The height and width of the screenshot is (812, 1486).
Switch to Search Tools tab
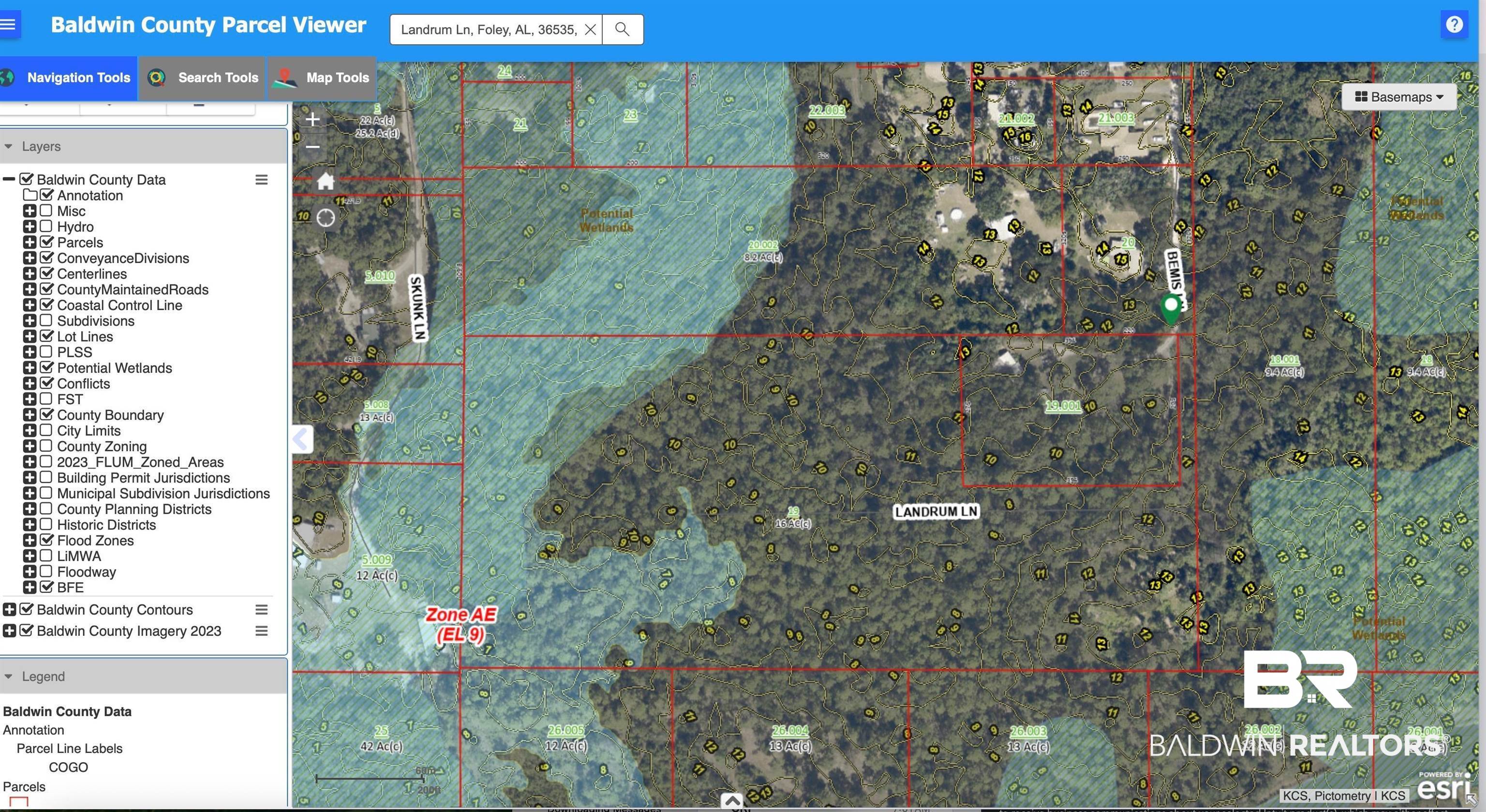coord(202,78)
